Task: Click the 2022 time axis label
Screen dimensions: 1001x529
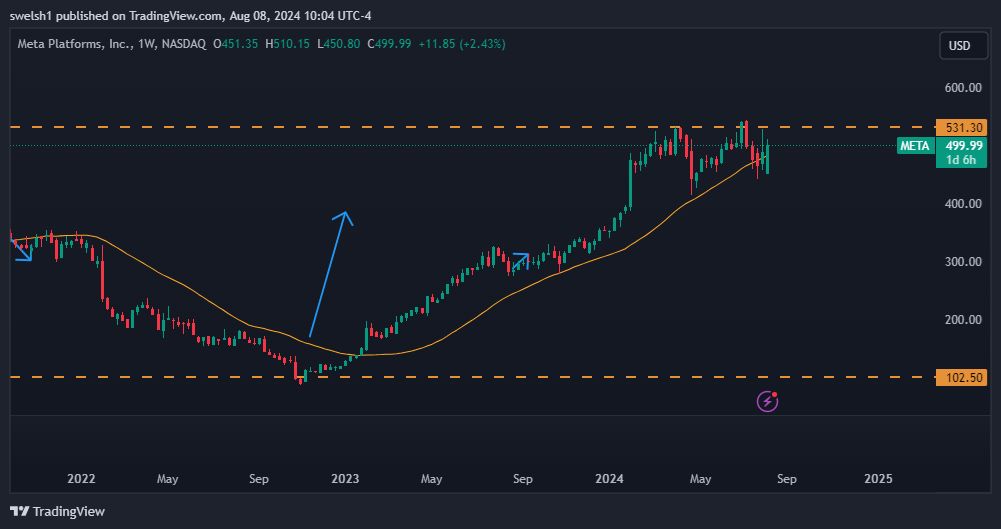Action: coord(81,479)
